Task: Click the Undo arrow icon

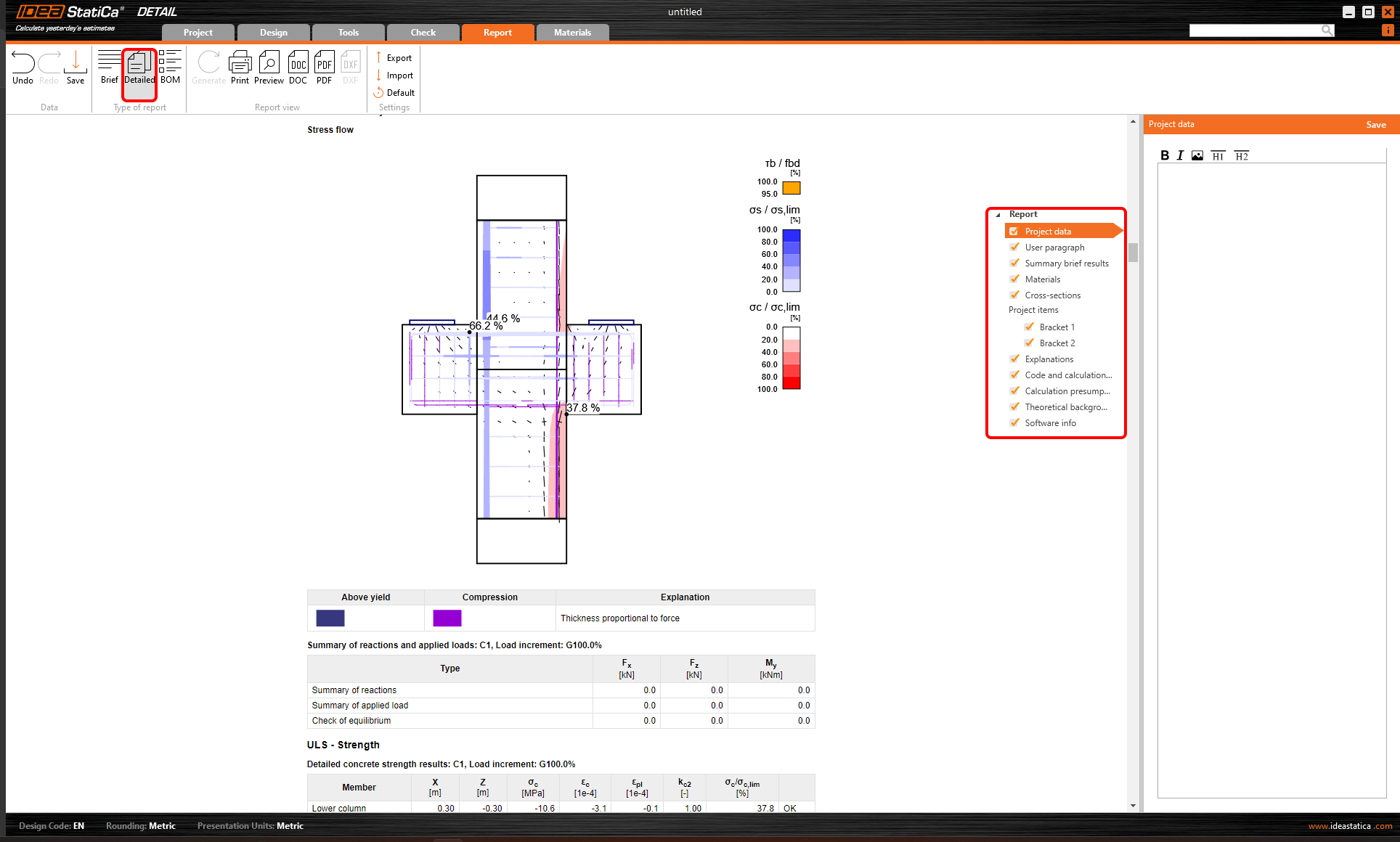Action: (x=23, y=63)
